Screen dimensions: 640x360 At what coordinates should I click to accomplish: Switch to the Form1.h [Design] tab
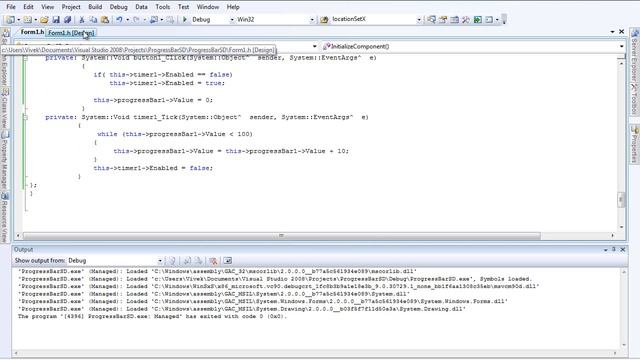pyautogui.click(x=71, y=33)
